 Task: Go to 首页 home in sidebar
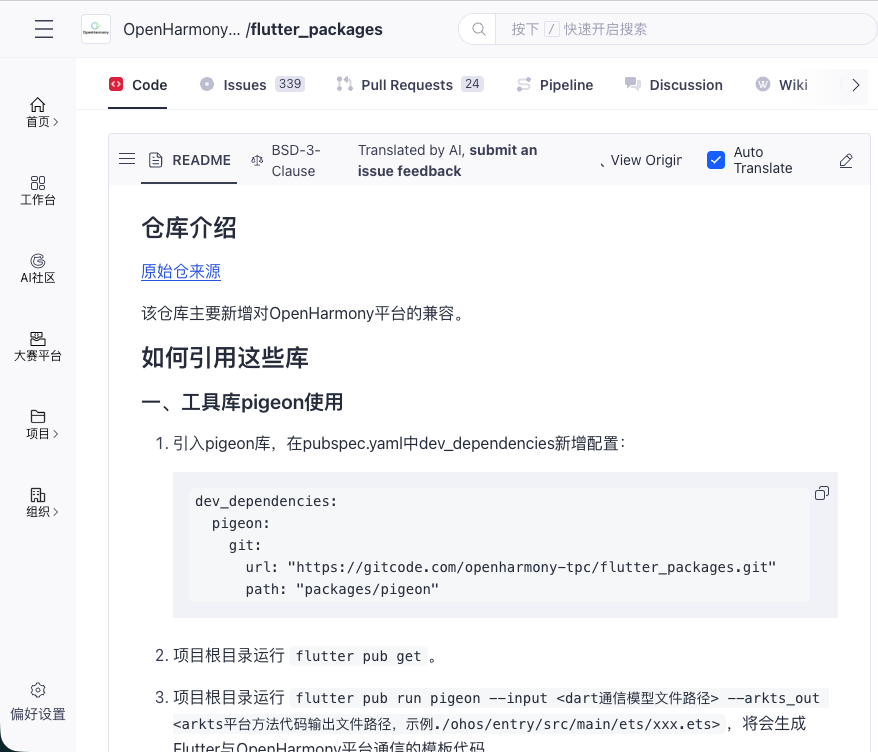click(x=38, y=113)
